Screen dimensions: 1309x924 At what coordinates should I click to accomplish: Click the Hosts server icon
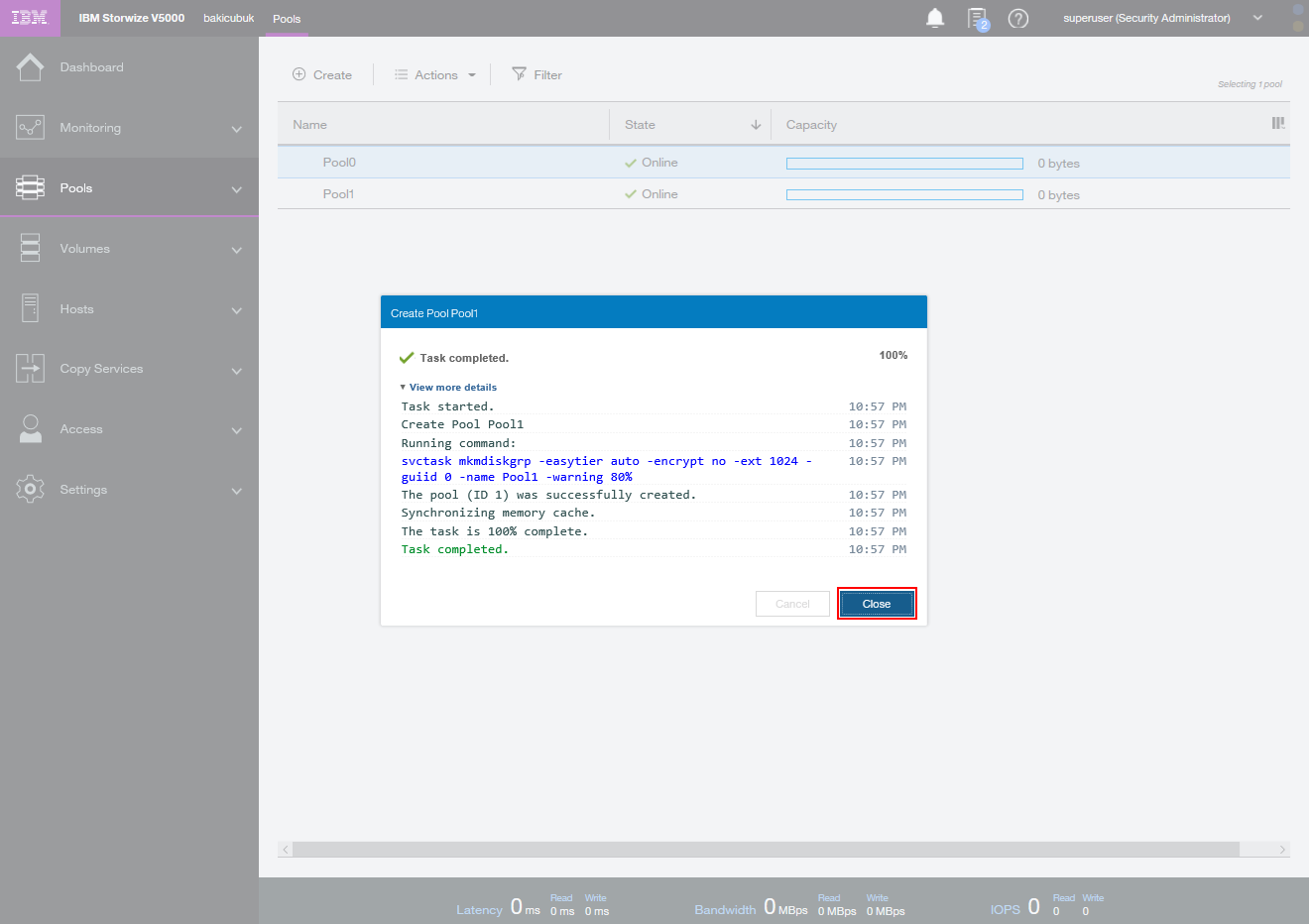[30, 309]
